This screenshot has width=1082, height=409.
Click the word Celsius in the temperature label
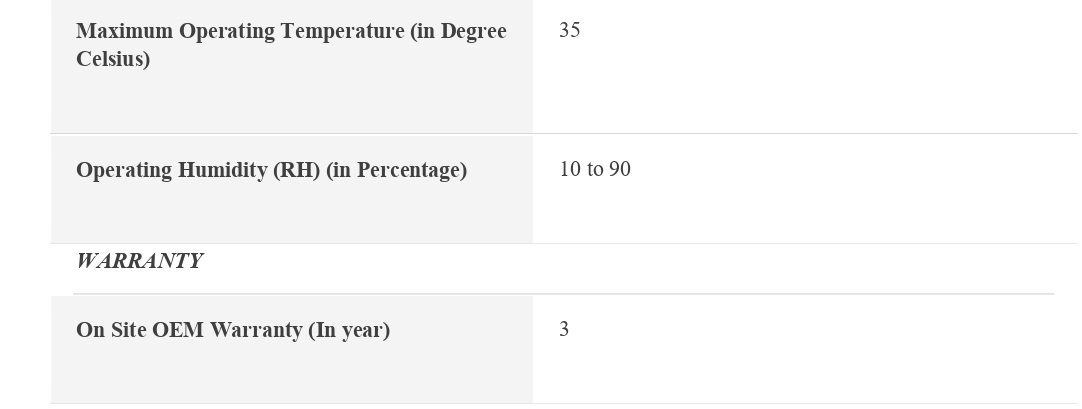(x=113, y=59)
